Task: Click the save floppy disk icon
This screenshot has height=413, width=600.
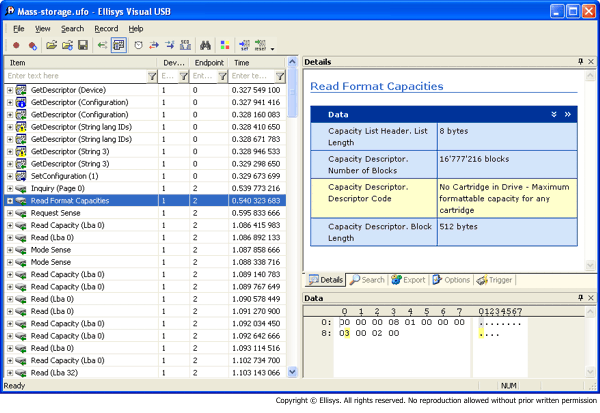Action: pos(81,46)
